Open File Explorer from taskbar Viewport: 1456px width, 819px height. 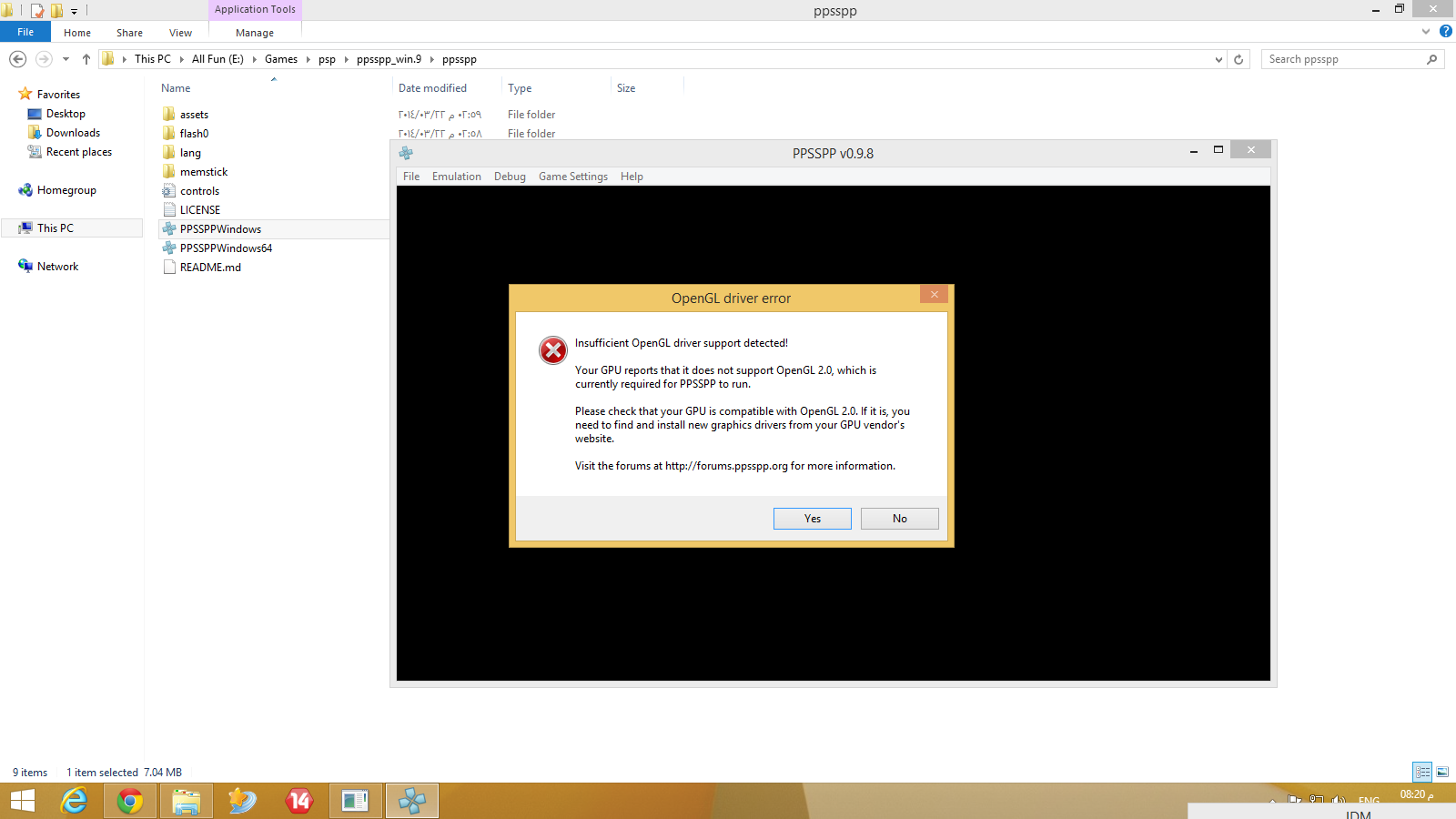pyautogui.click(x=187, y=801)
